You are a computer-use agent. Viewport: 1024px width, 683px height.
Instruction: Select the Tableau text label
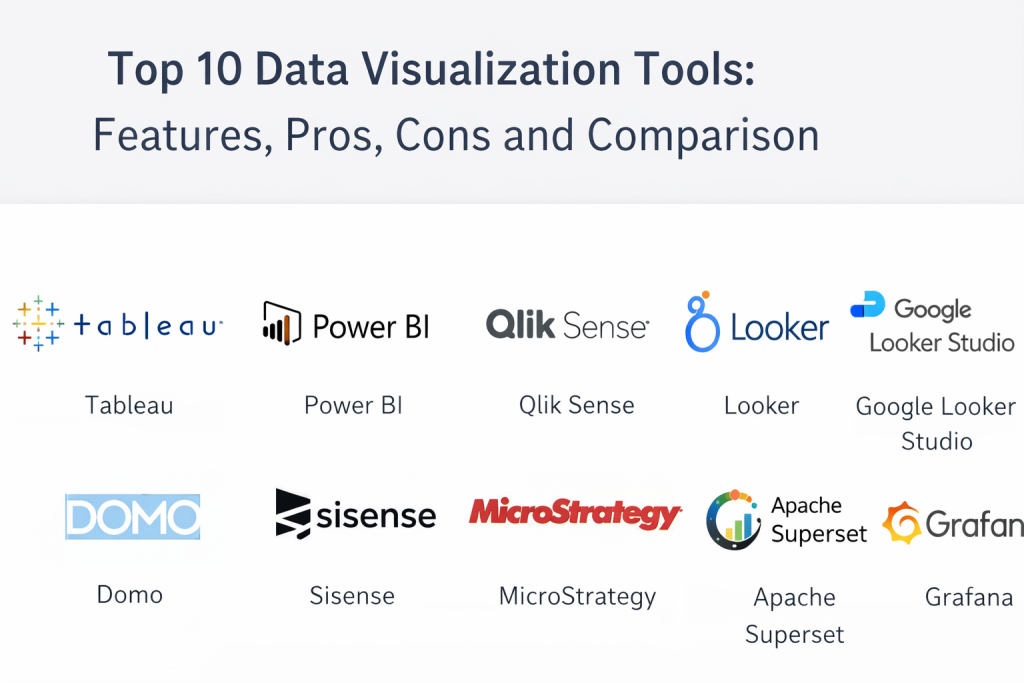click(129, 405)
